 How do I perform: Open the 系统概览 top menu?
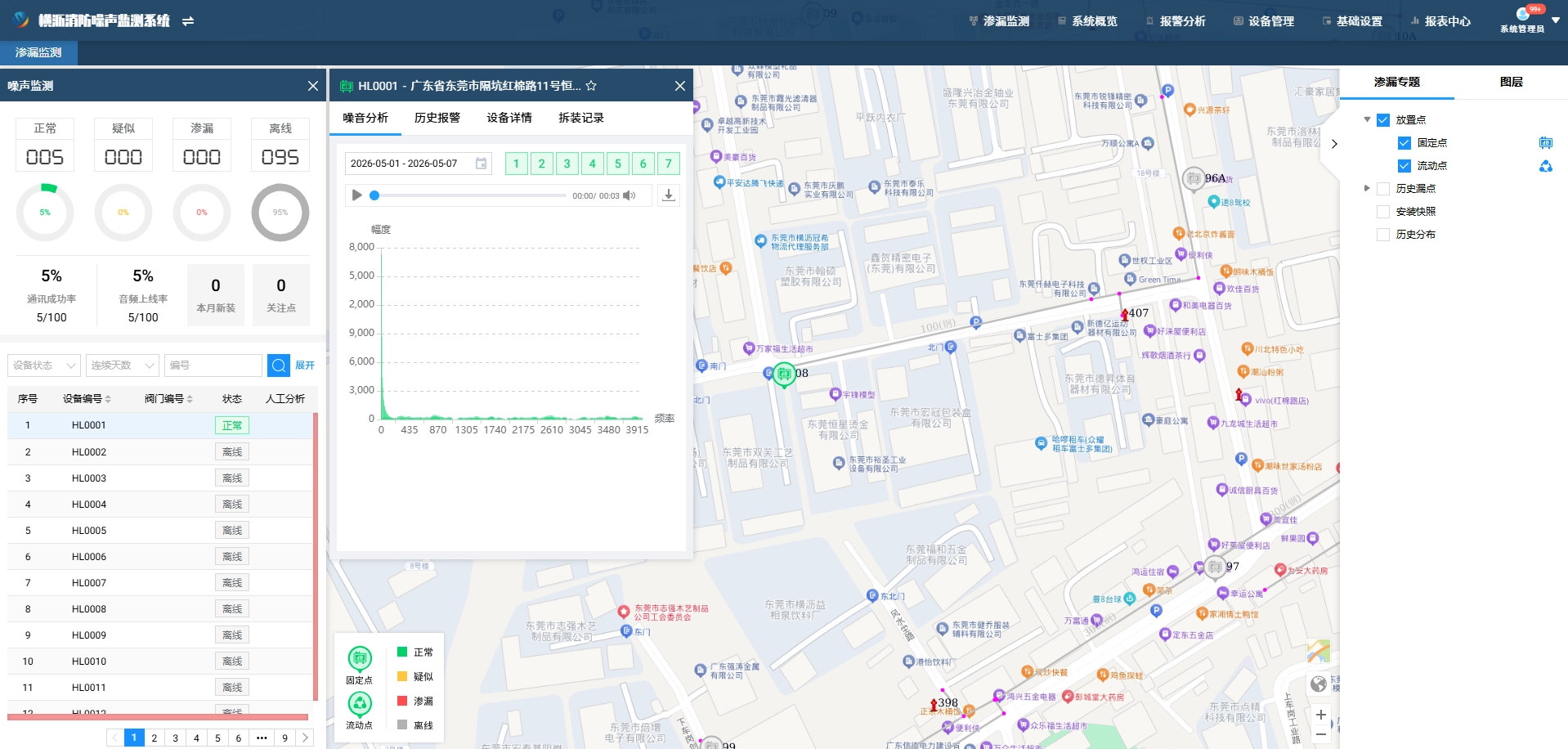(x=1087, y=21)
